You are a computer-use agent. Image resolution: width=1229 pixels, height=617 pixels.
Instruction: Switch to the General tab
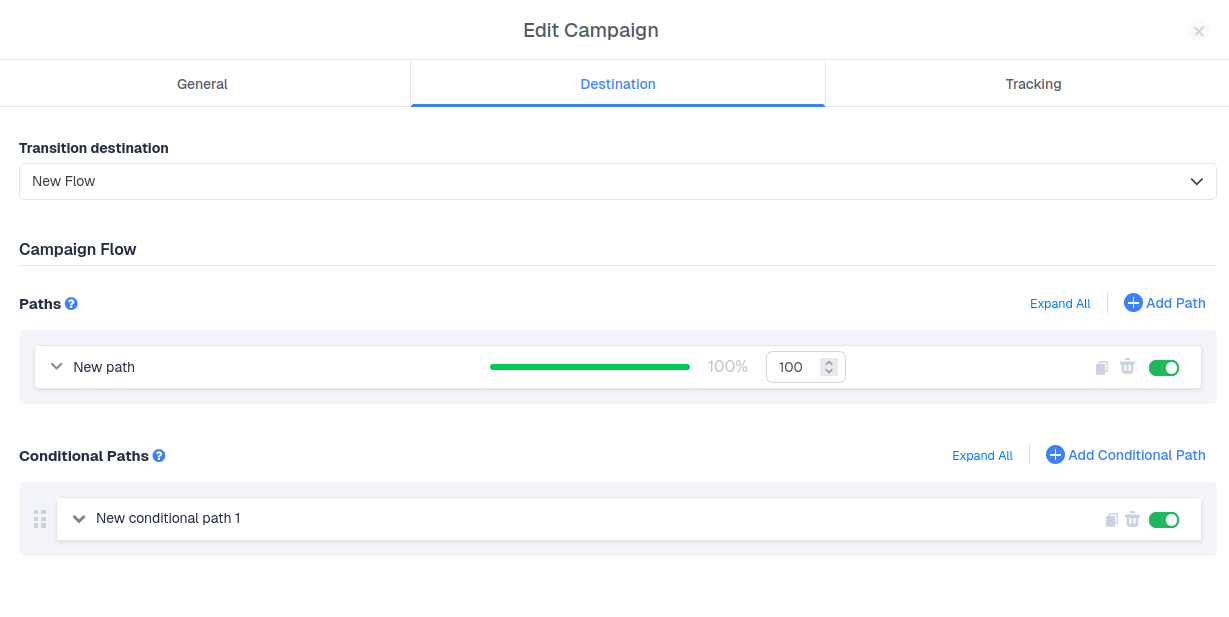[202, 84]
